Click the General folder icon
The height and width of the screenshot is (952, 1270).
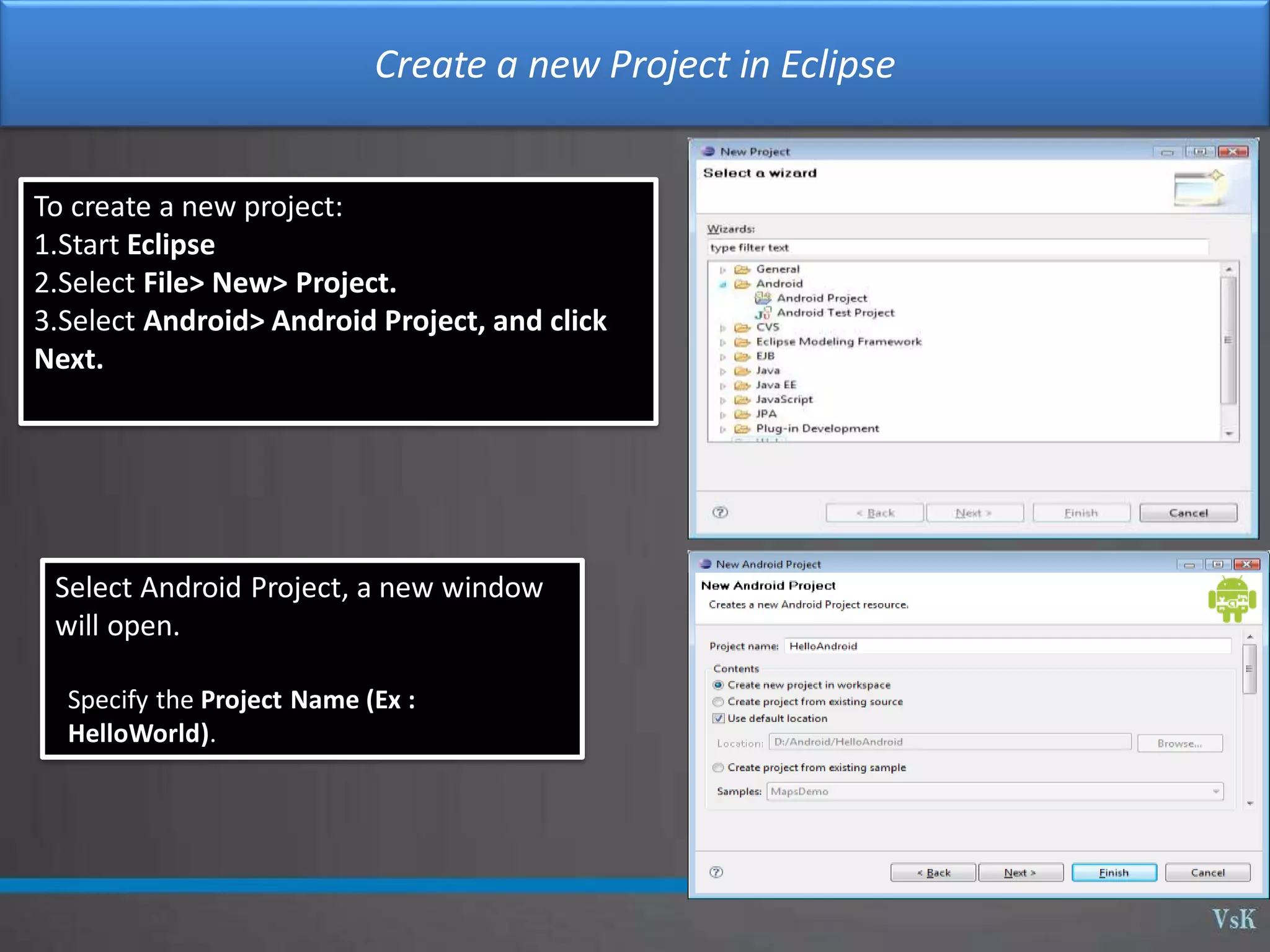(x=742, y=269)
